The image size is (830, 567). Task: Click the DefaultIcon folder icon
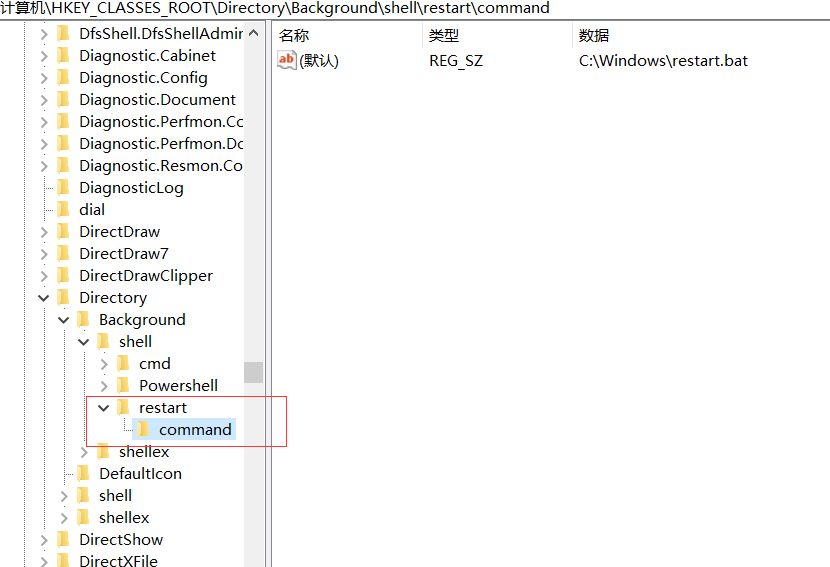[x=83, y=473]
